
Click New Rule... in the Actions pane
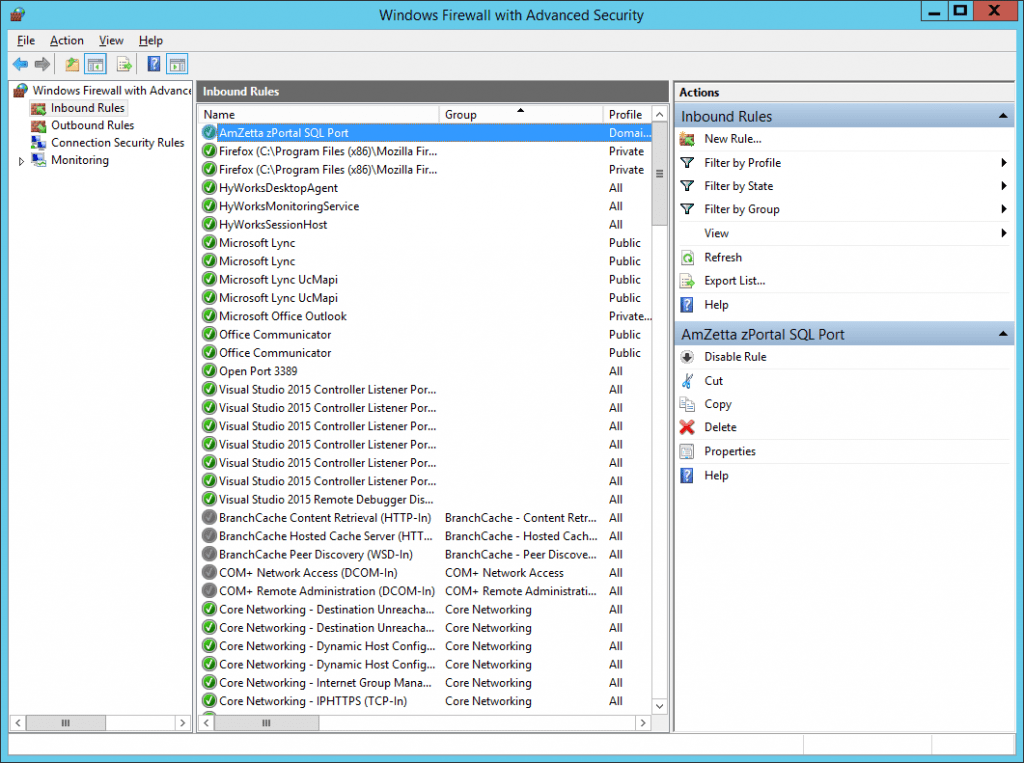[733, 138]
